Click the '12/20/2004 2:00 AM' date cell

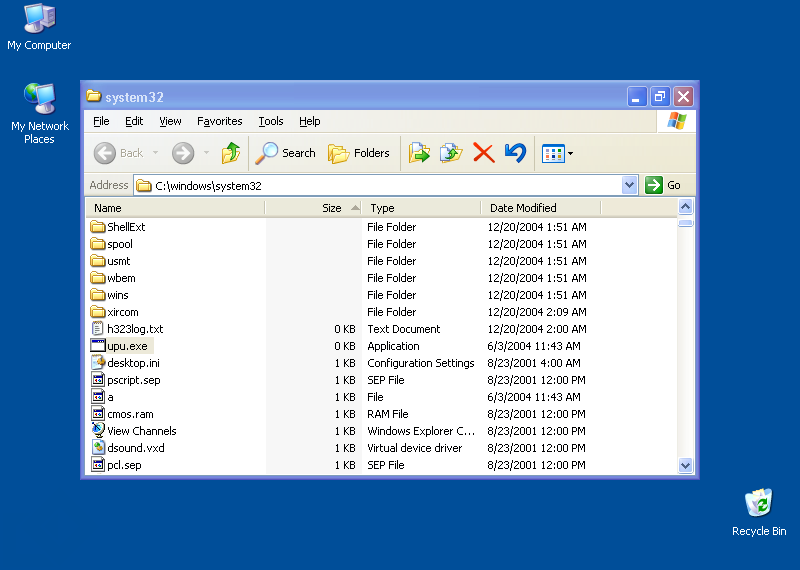click(537, 329)
